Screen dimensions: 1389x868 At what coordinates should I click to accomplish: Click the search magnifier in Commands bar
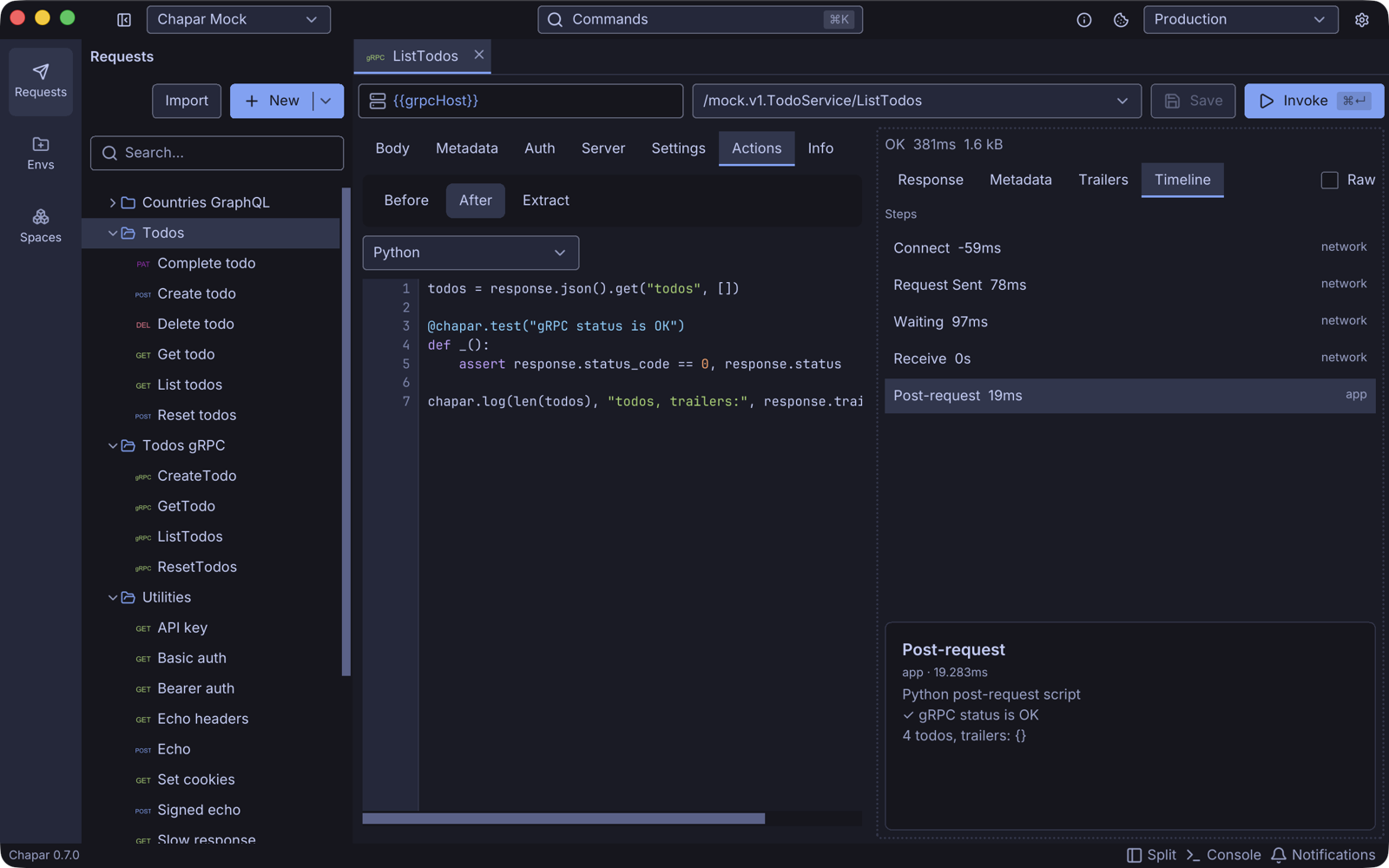556,19
